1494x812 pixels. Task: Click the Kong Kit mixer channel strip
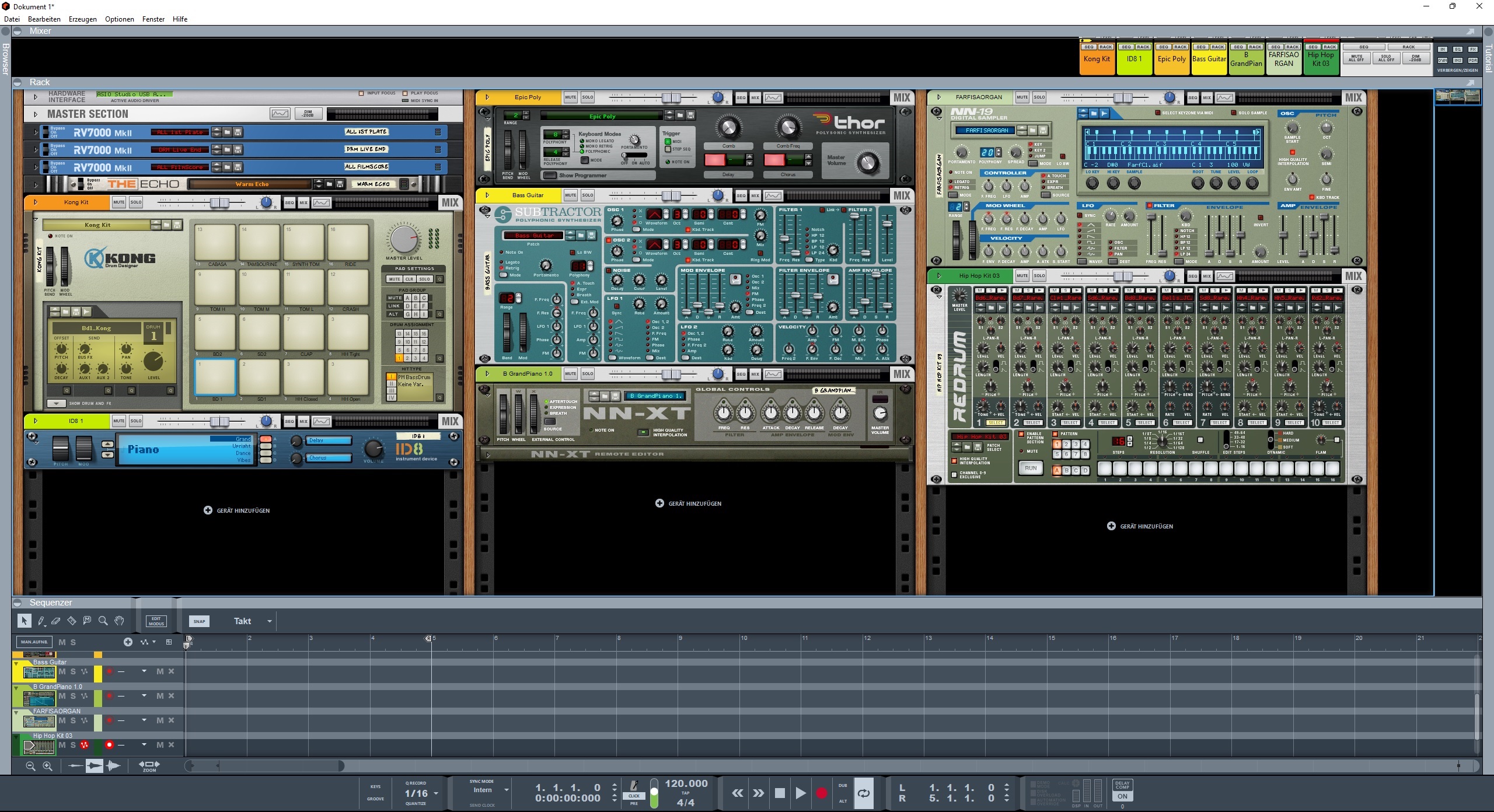click(x=1097, y=59)
